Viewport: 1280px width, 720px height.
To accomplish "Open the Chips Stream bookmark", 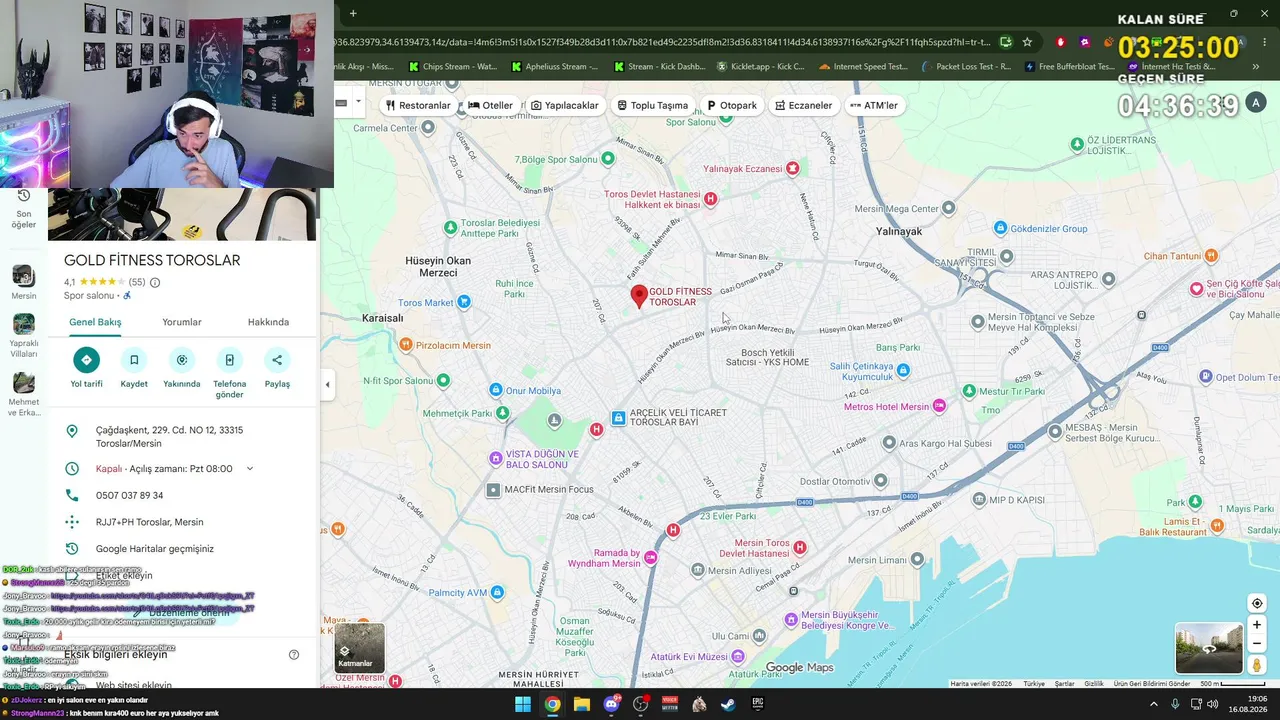I will click(453, 67).
